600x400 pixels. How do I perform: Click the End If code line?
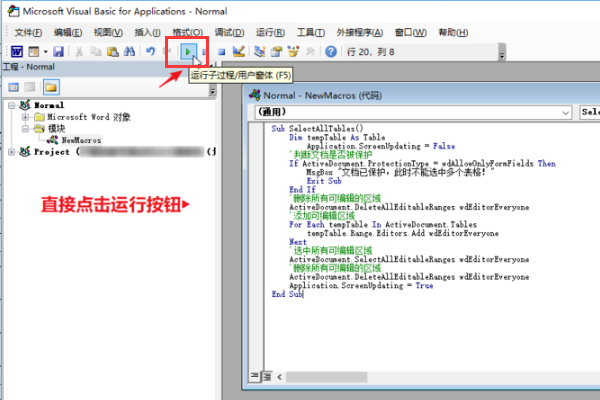click(x=302, y=189)
